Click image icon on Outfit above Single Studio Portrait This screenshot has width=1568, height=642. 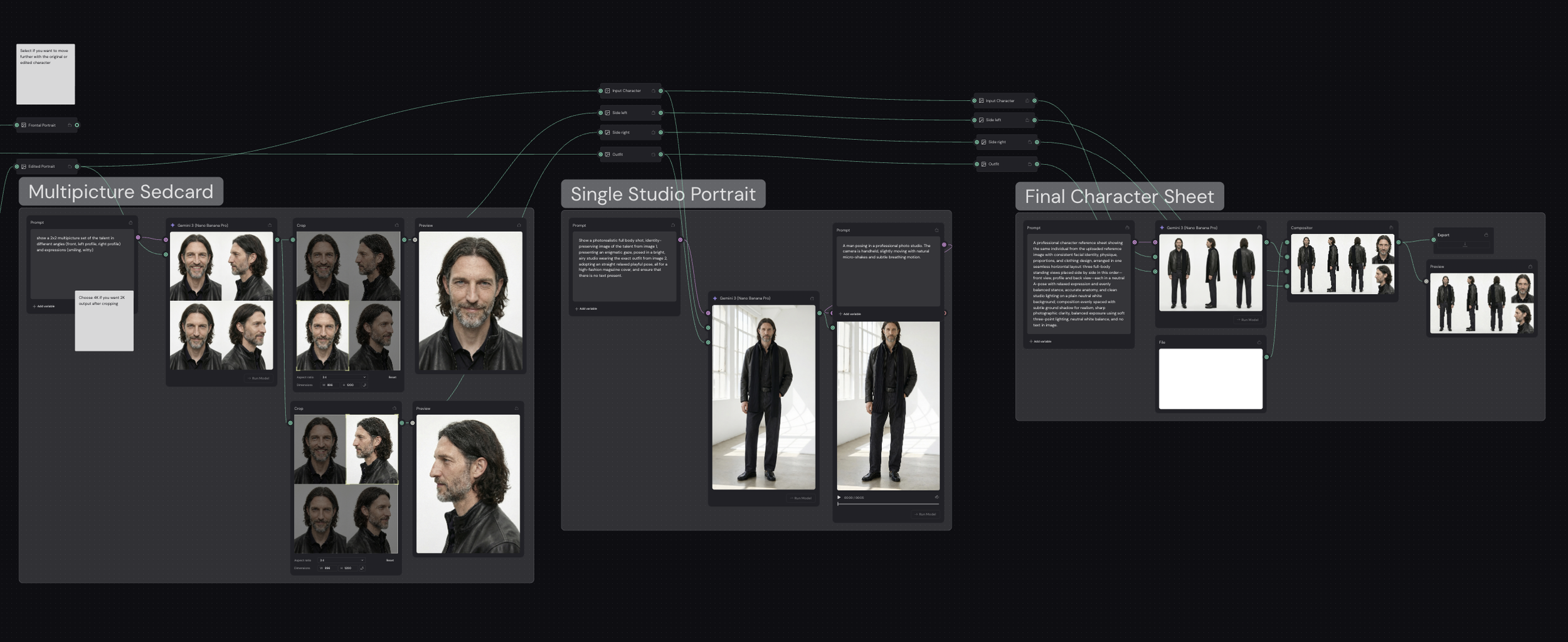607,154
